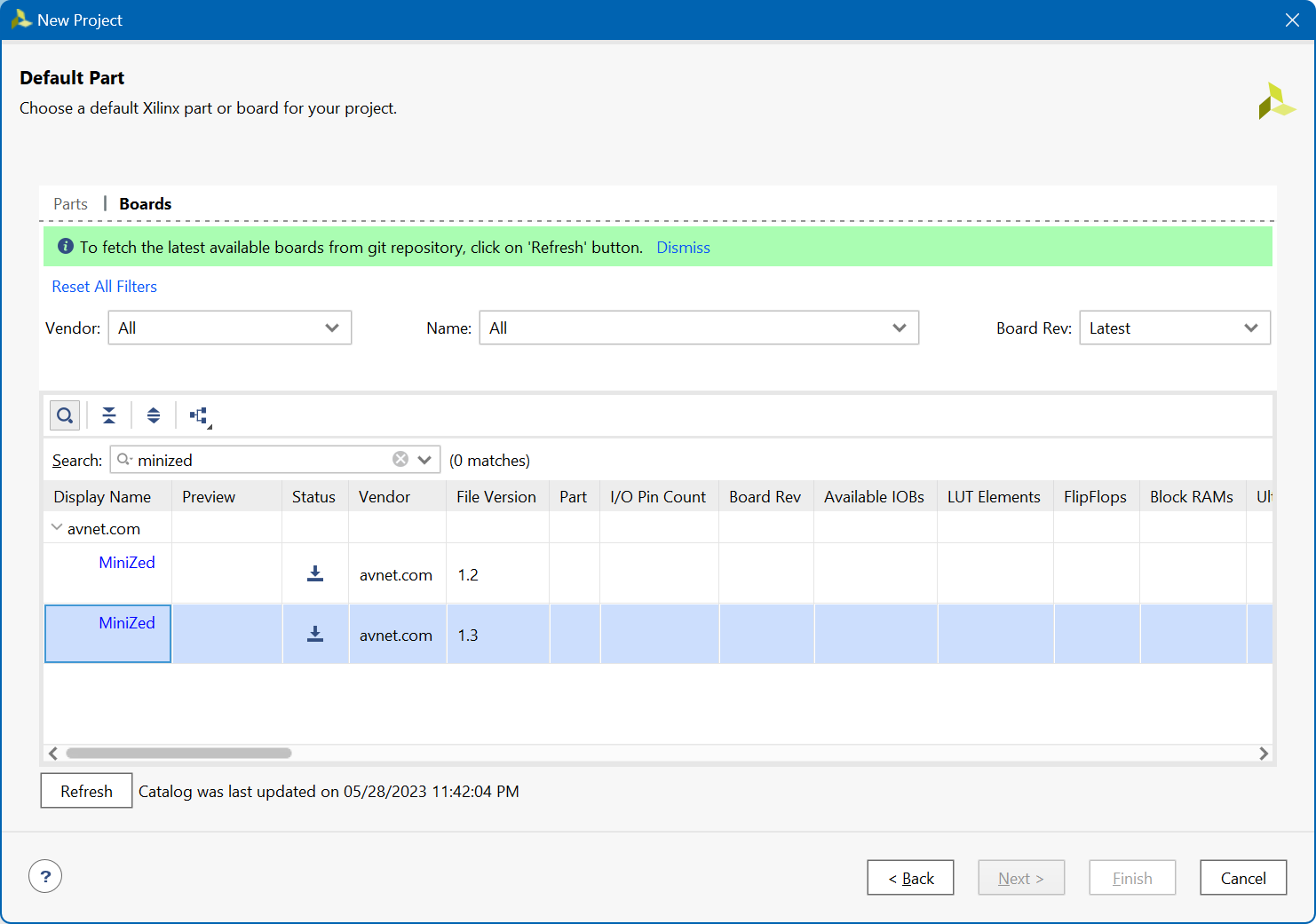Viewport: 1316px width, 924px height.
Task: Close the New Project dialog
Action: tap(1292, 20)
